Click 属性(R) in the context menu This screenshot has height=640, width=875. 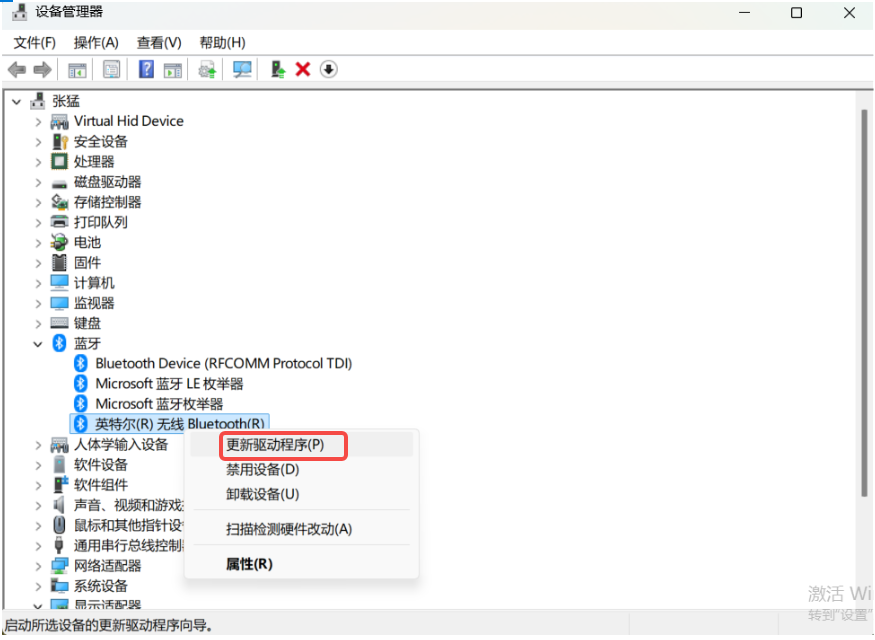[249, 564]
